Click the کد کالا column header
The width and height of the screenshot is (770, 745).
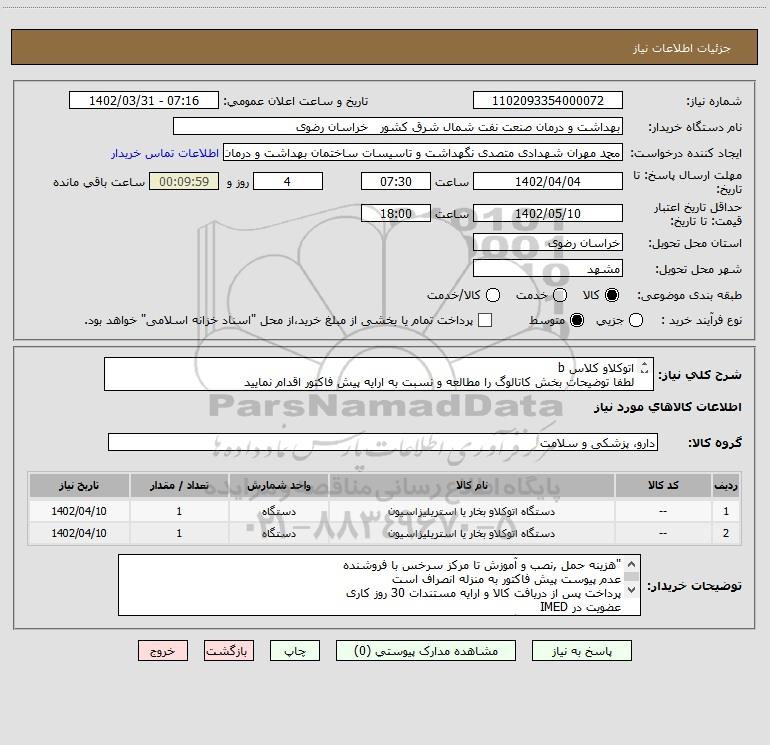663,485
